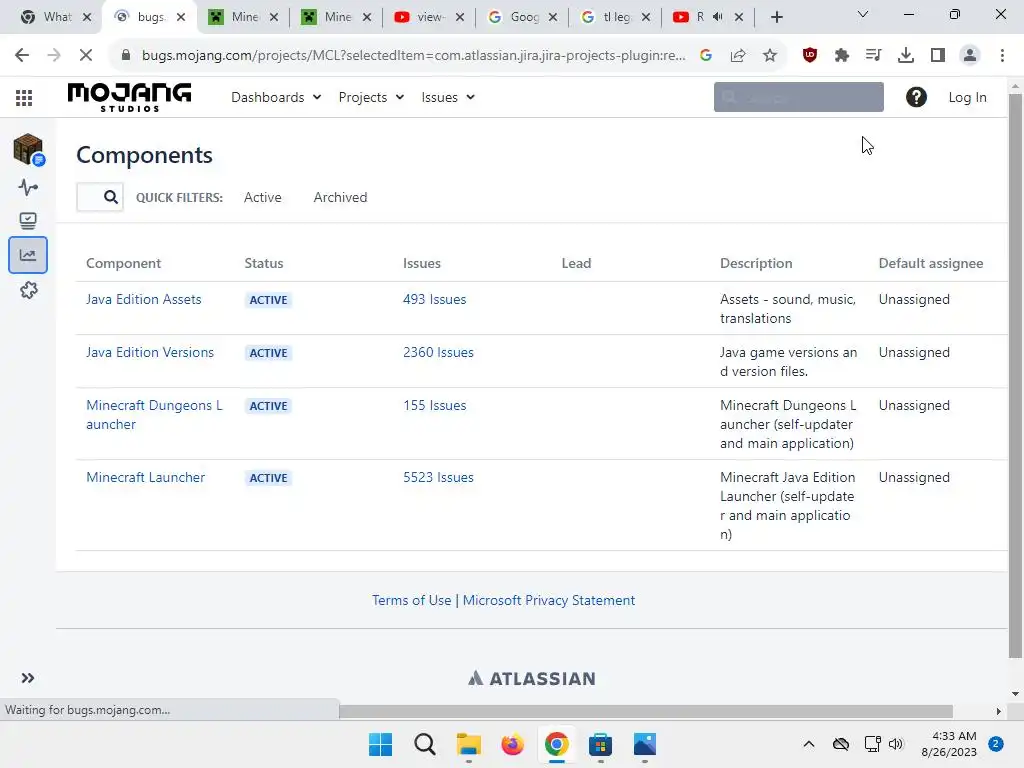Image resolution: width=1024 pixels, height=768 pixels.
Task: View the 2360 Issues link
Action: tap(438, 352)
